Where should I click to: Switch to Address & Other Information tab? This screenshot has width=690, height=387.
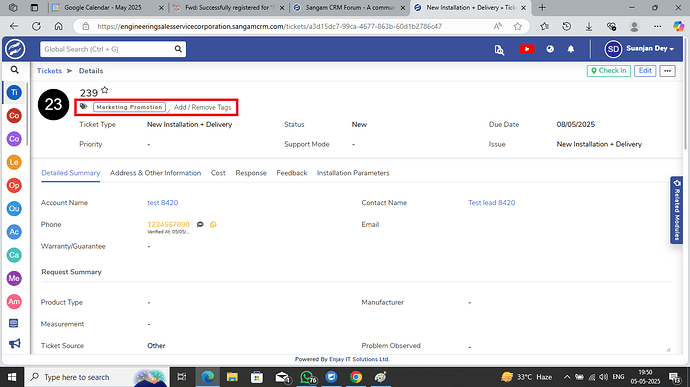click(155, 173)
